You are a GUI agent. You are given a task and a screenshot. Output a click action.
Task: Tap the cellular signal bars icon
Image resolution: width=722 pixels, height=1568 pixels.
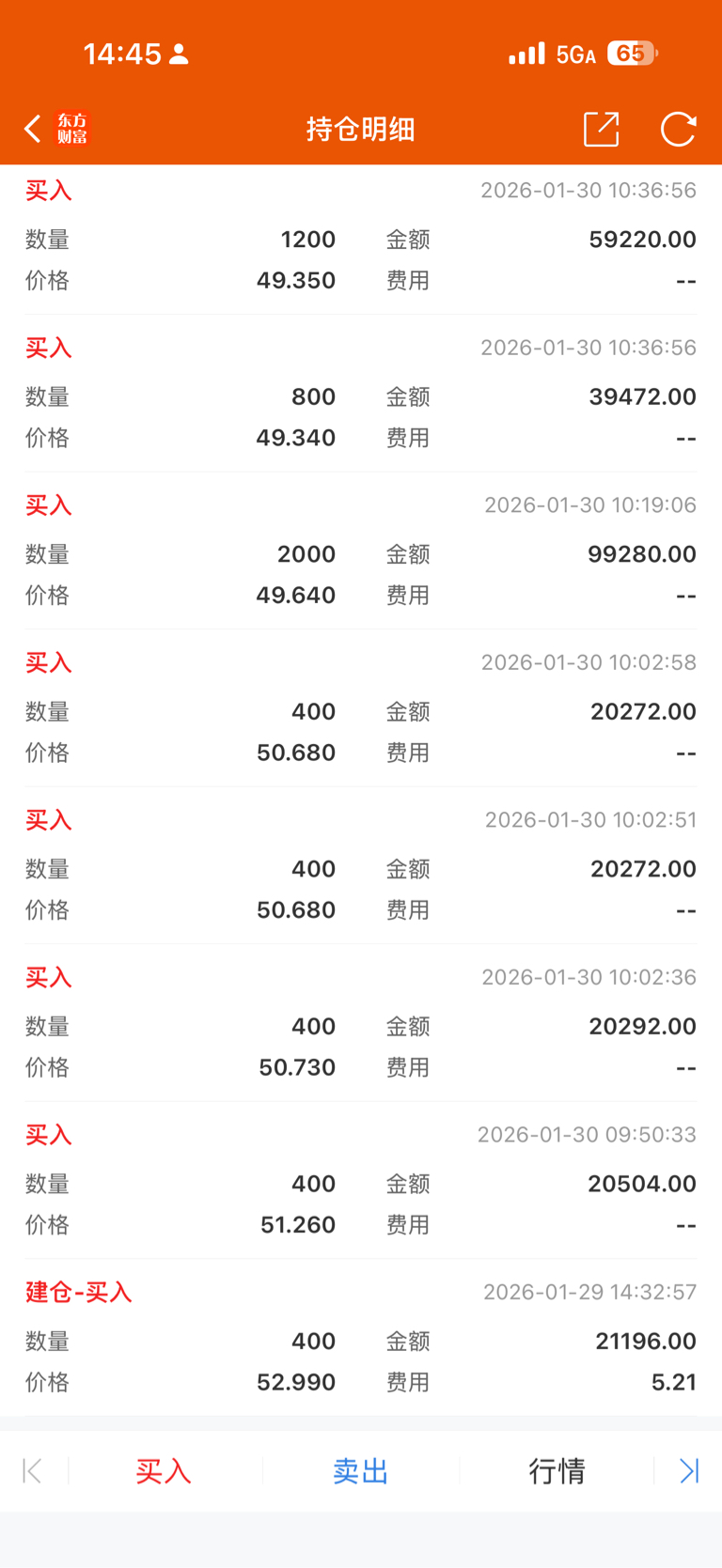tap(526, 54)
